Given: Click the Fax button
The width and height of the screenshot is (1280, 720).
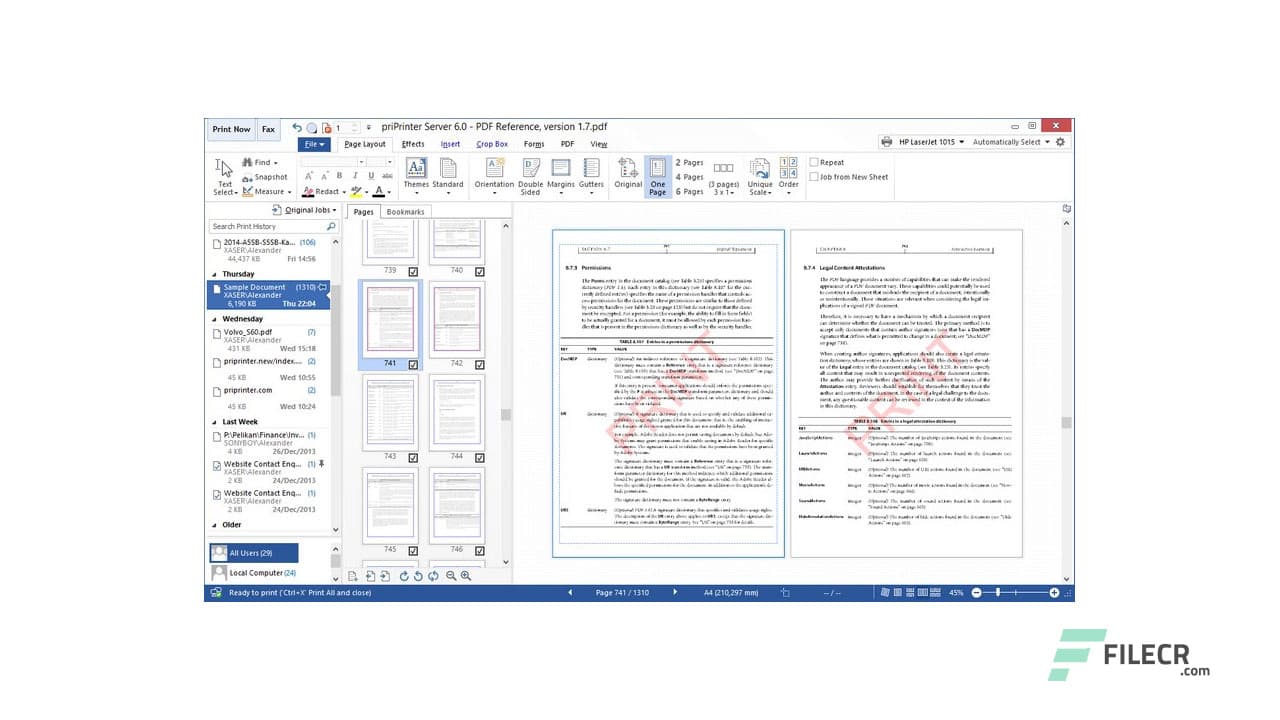Looking at the screenshot, I should click(x=268, y=128).
